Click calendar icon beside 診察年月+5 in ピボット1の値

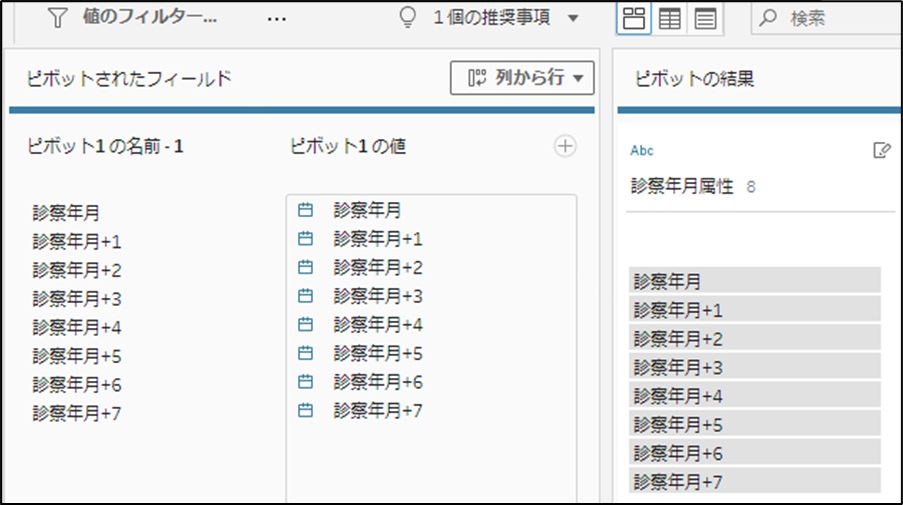click(x=306, y=353)
